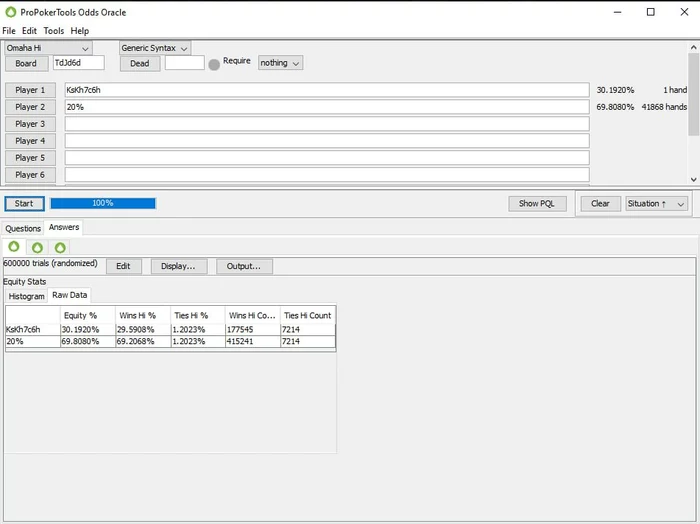
Task: Click the 69.8080% equity cell in table
Action: (x=88, y=341)
